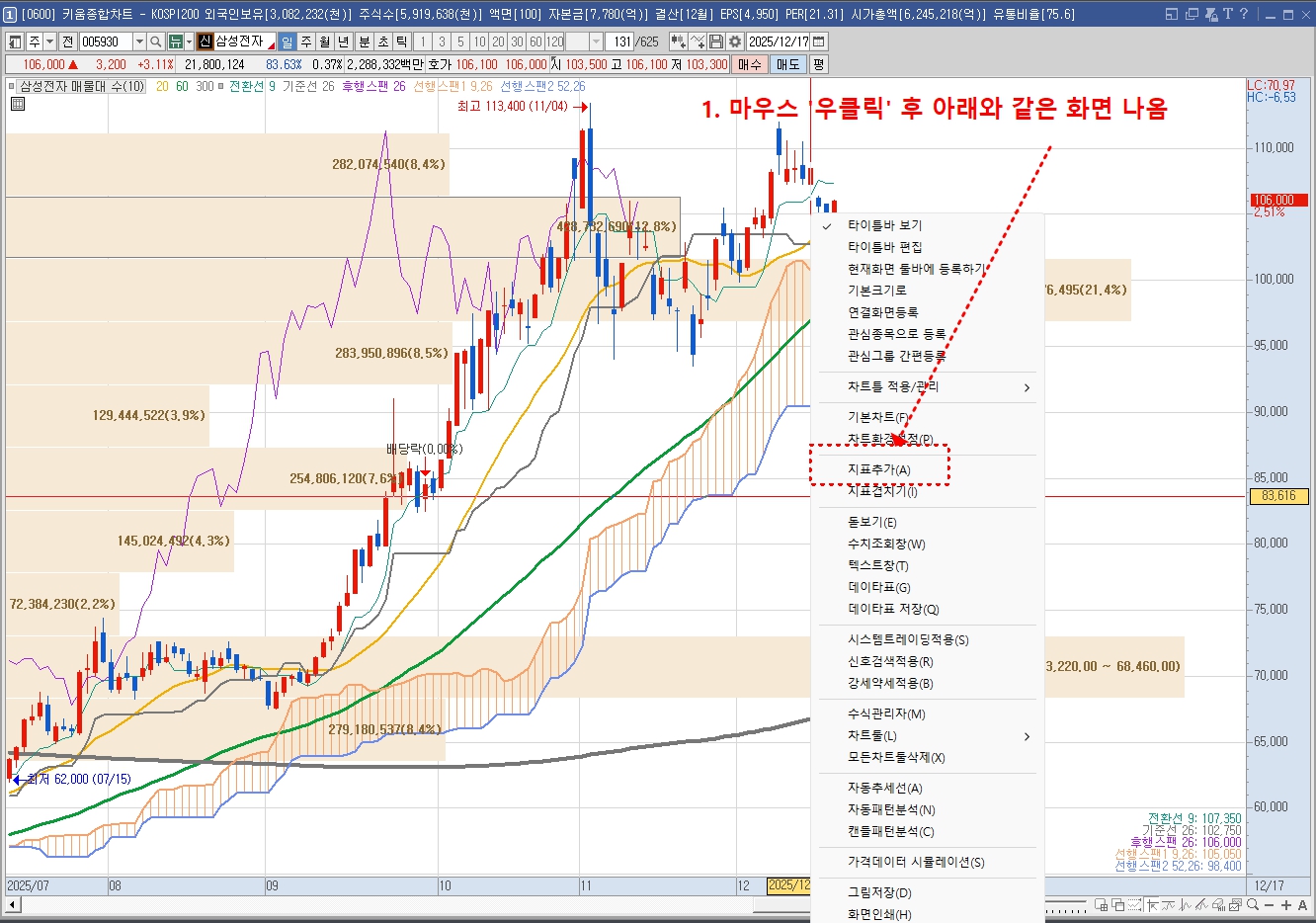Viewport: 1316px width, 923px height.
Task: Click the question mark help icon
Action: (x=1244, y=14)
